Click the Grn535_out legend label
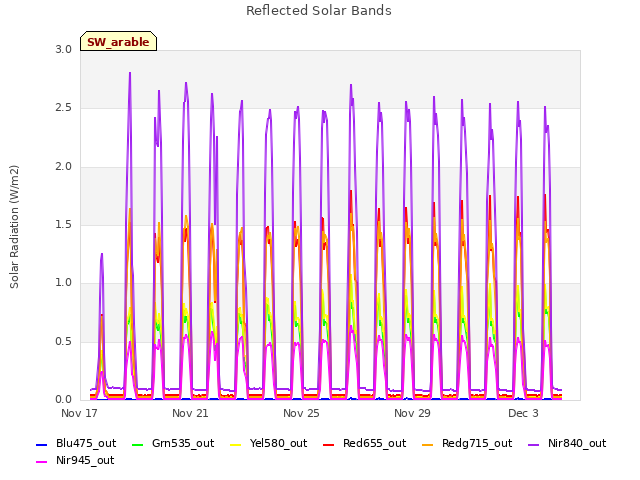Screen dimensions: 640x480 (183, 443)
